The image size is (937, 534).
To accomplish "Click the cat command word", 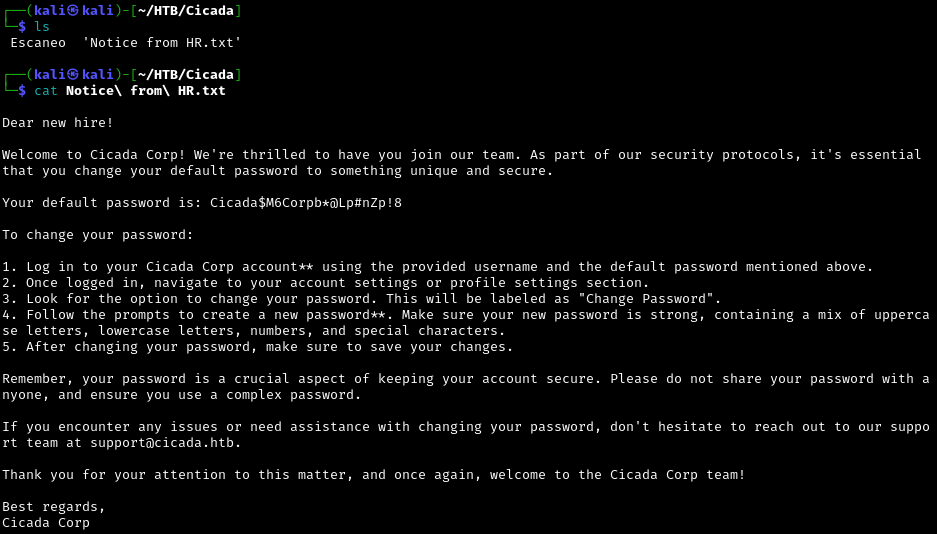I will [x=46, y=91].
